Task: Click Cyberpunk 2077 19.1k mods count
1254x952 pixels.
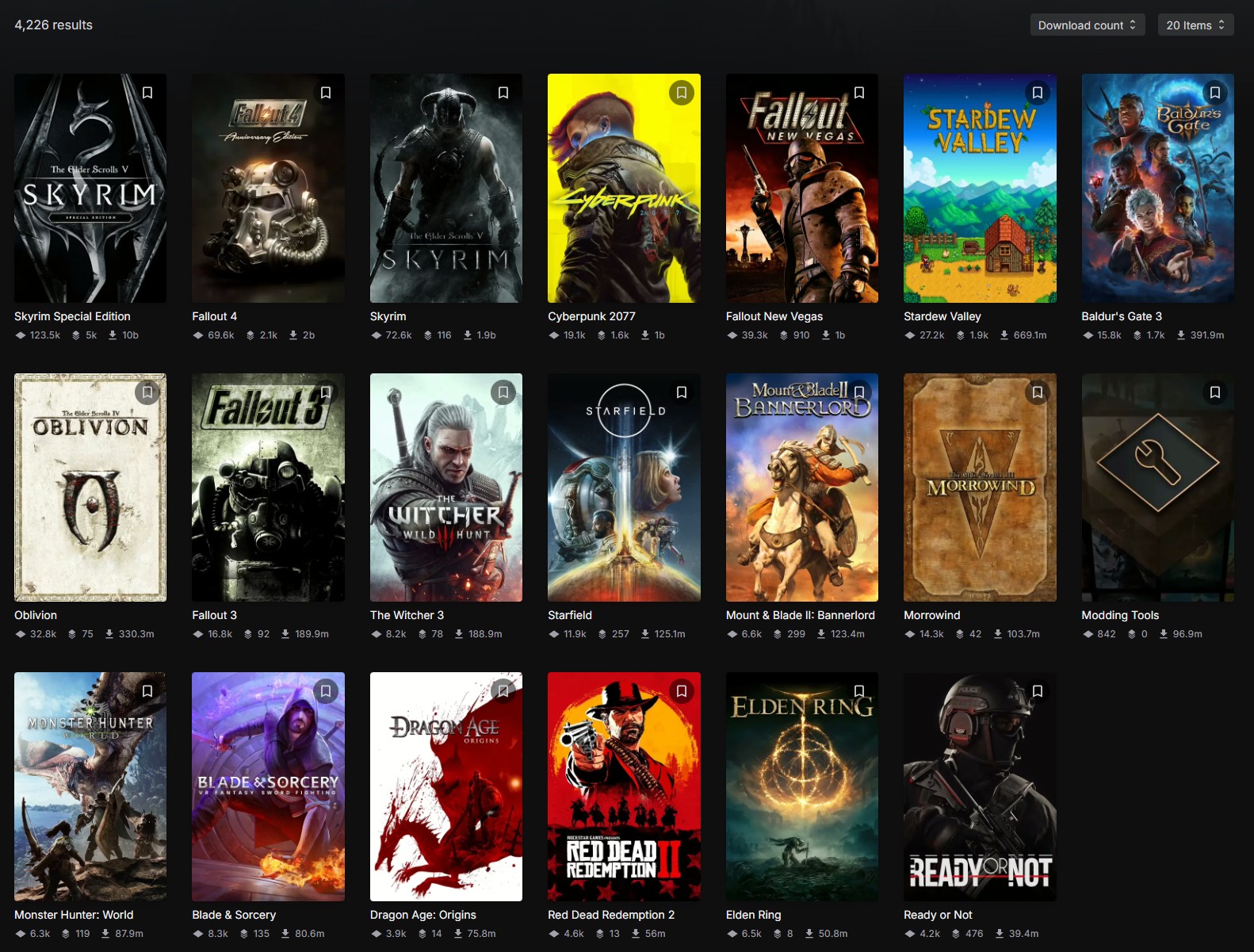Action: 568,335
